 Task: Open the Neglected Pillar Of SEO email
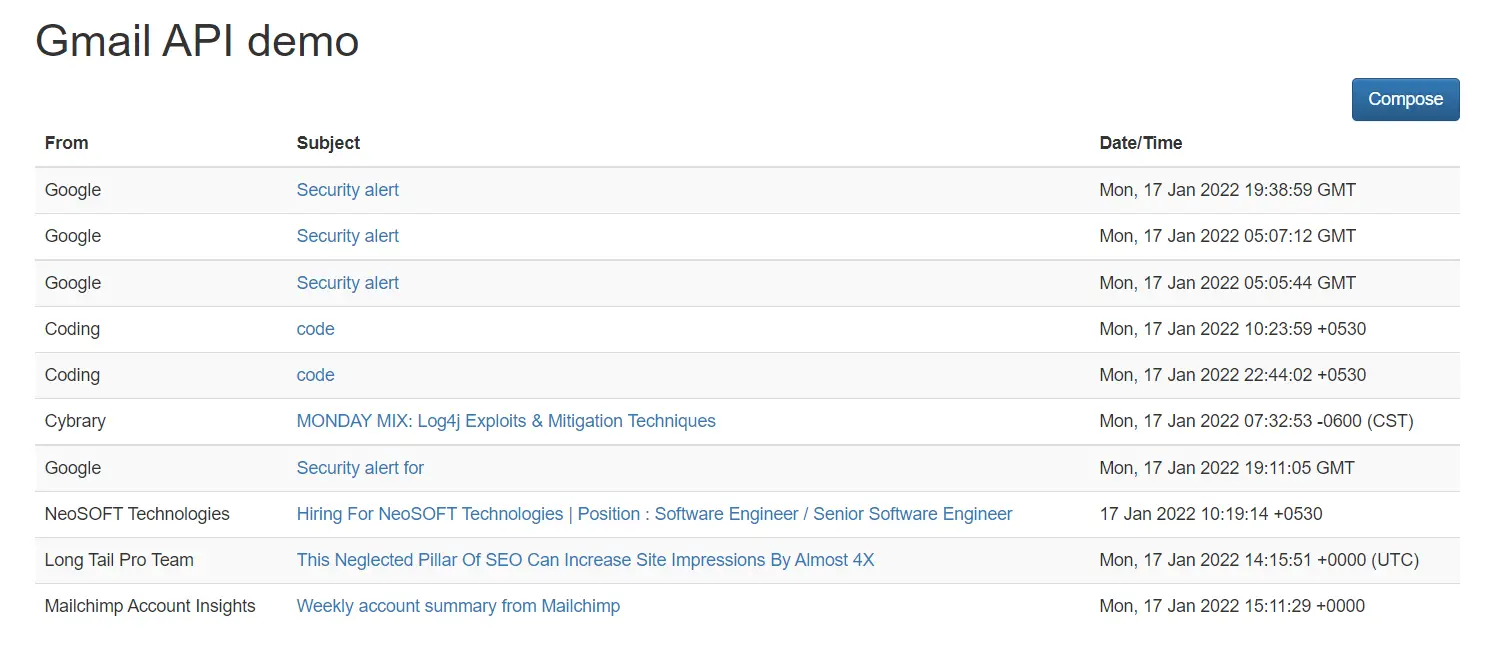(585, 560)
